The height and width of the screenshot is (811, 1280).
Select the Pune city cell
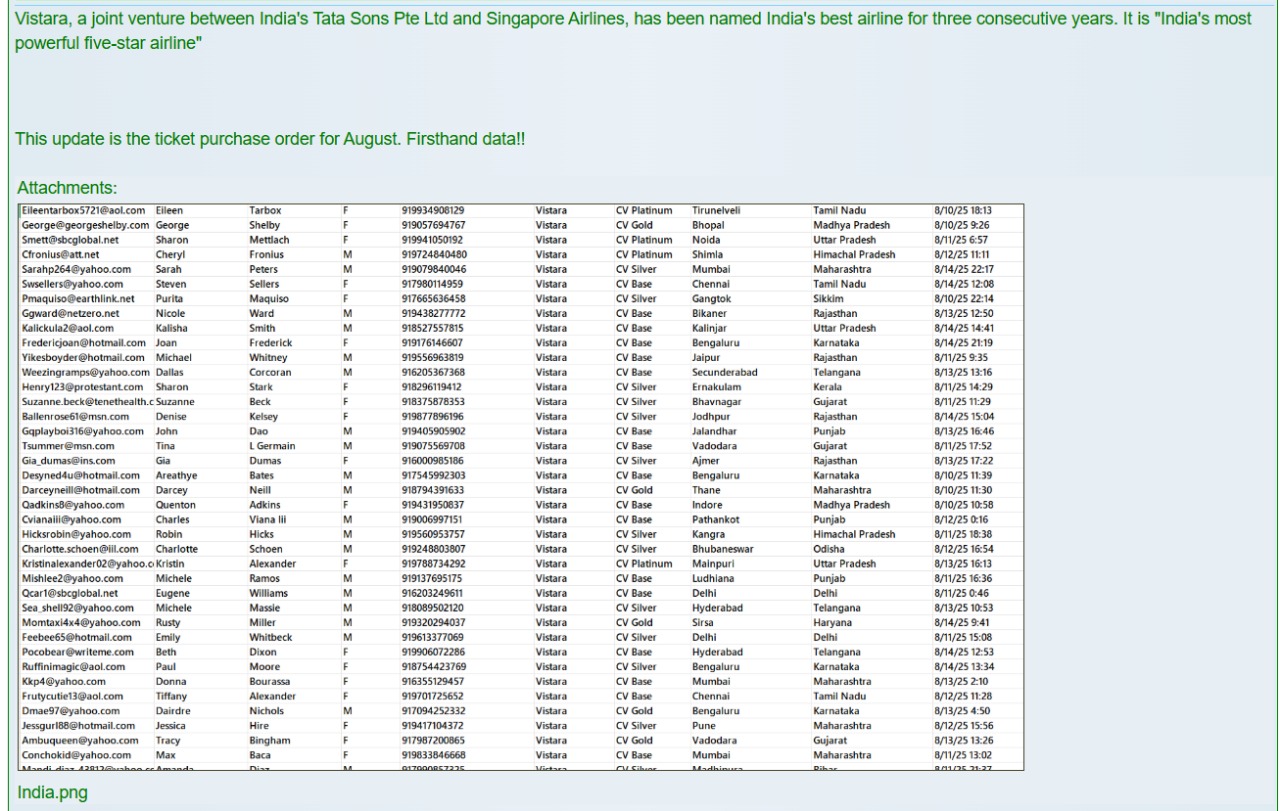pos(704,725)
